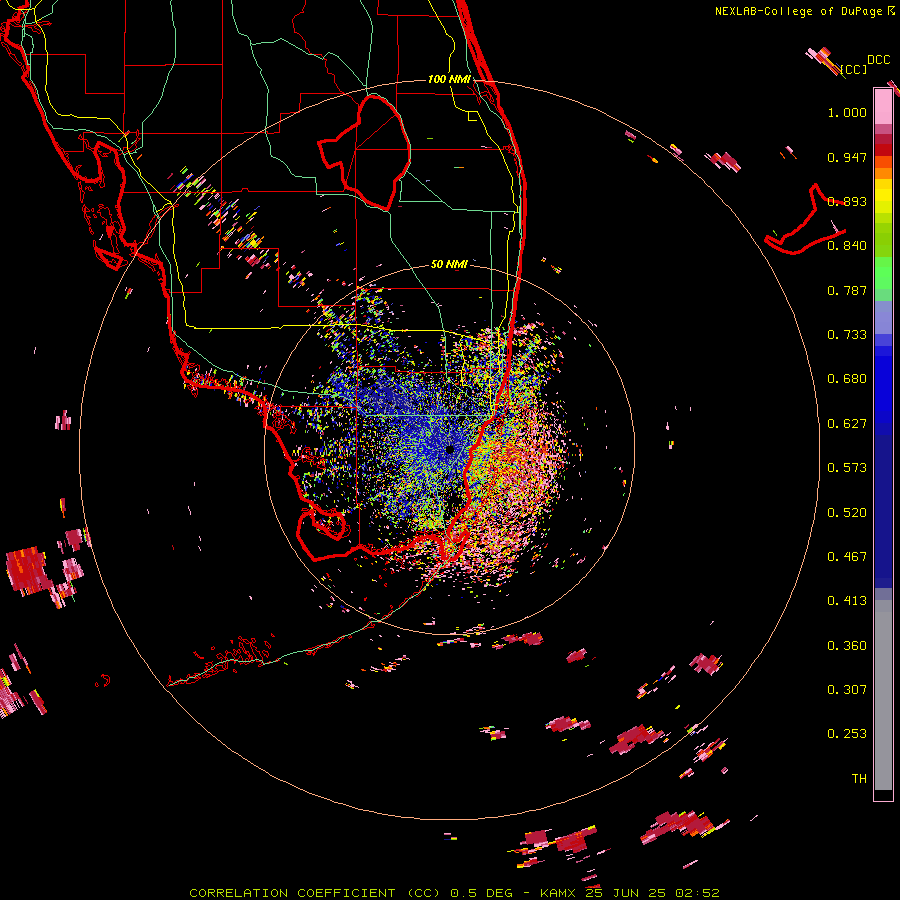Viewport: 900px width, 900px height.
Task: Click the 0.787 color scale value
Action: pos(847,290)
